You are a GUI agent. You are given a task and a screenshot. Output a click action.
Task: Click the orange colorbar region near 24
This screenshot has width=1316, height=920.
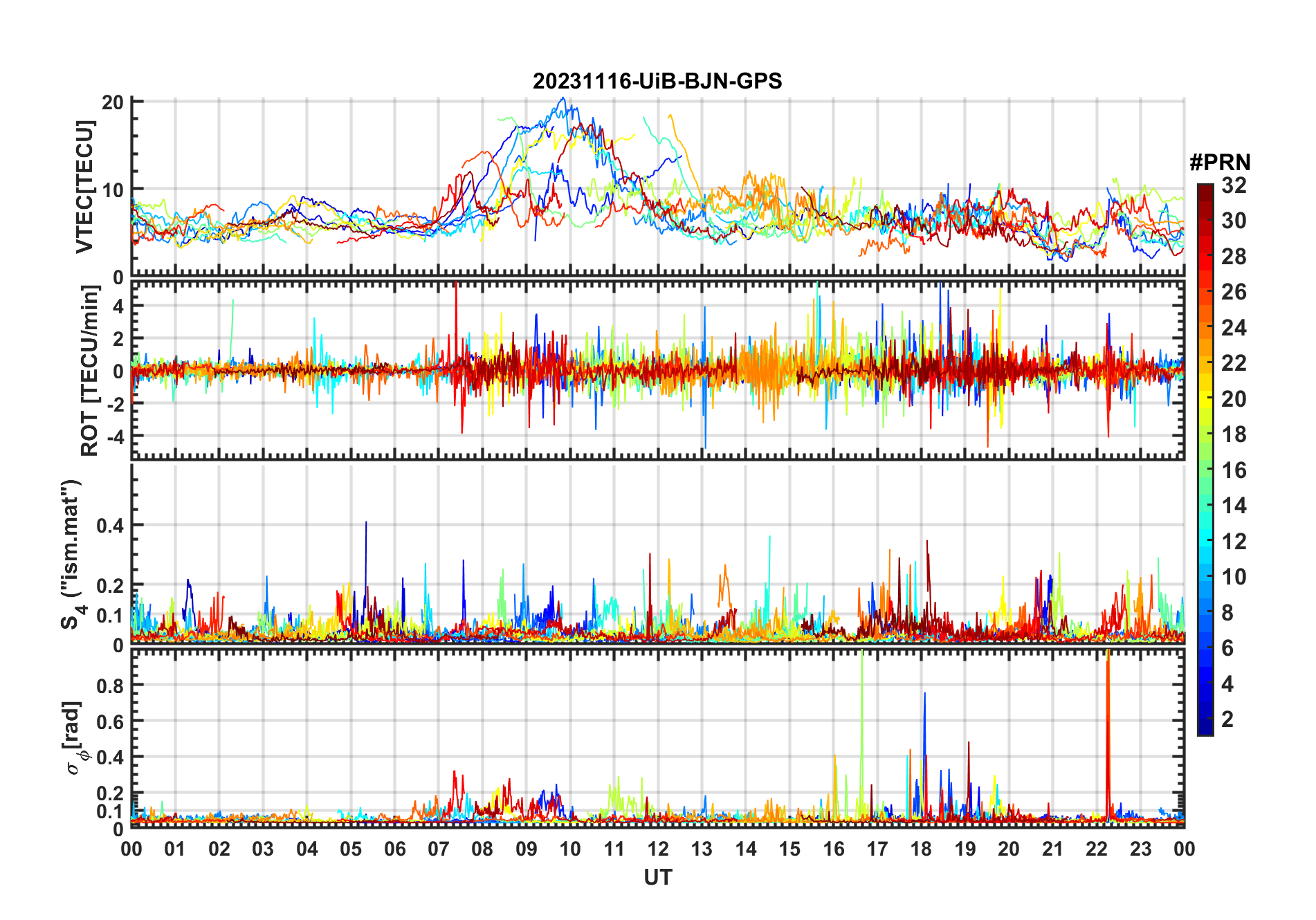(x=1205, y=328)
